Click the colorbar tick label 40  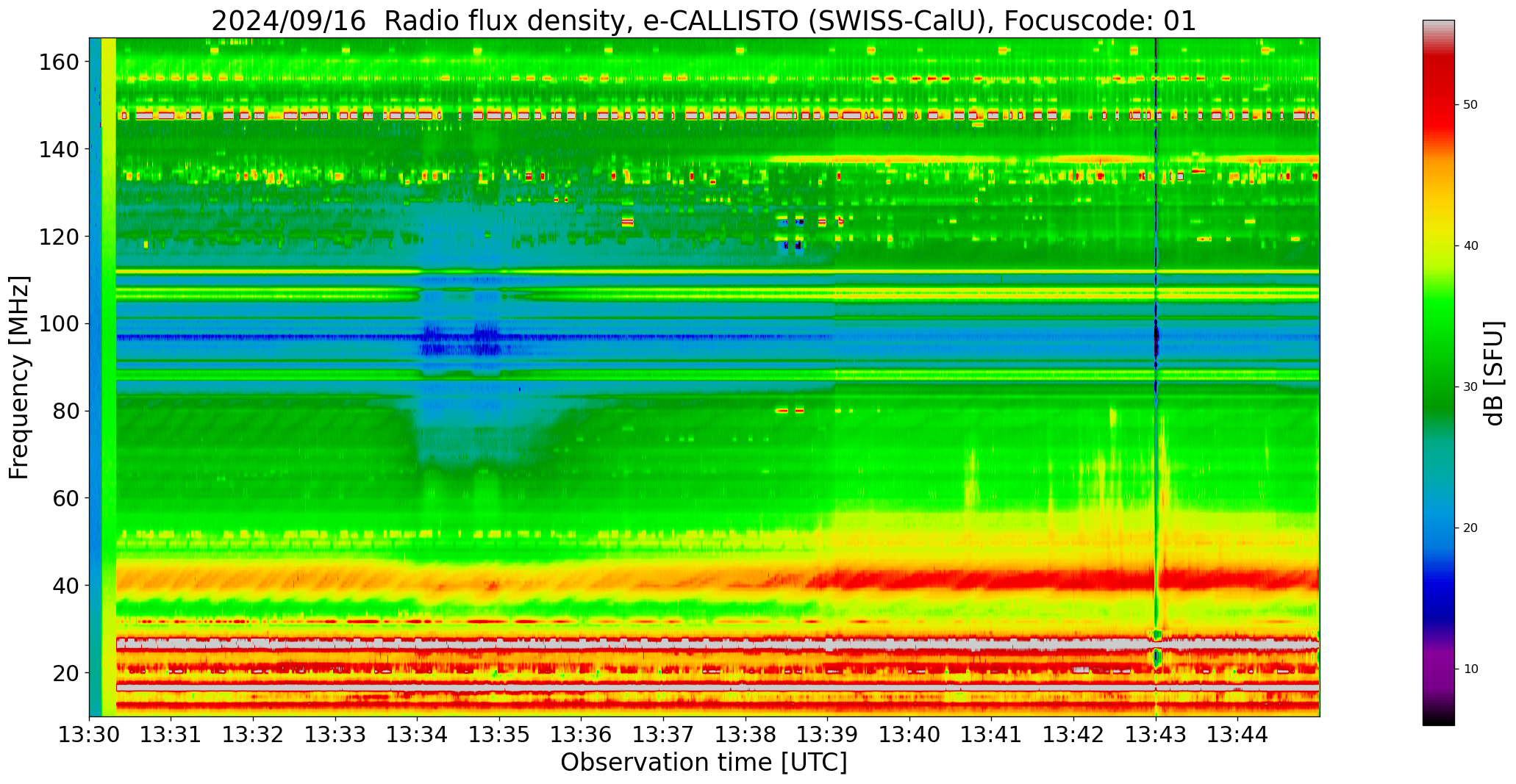[x=1470, y=246]
